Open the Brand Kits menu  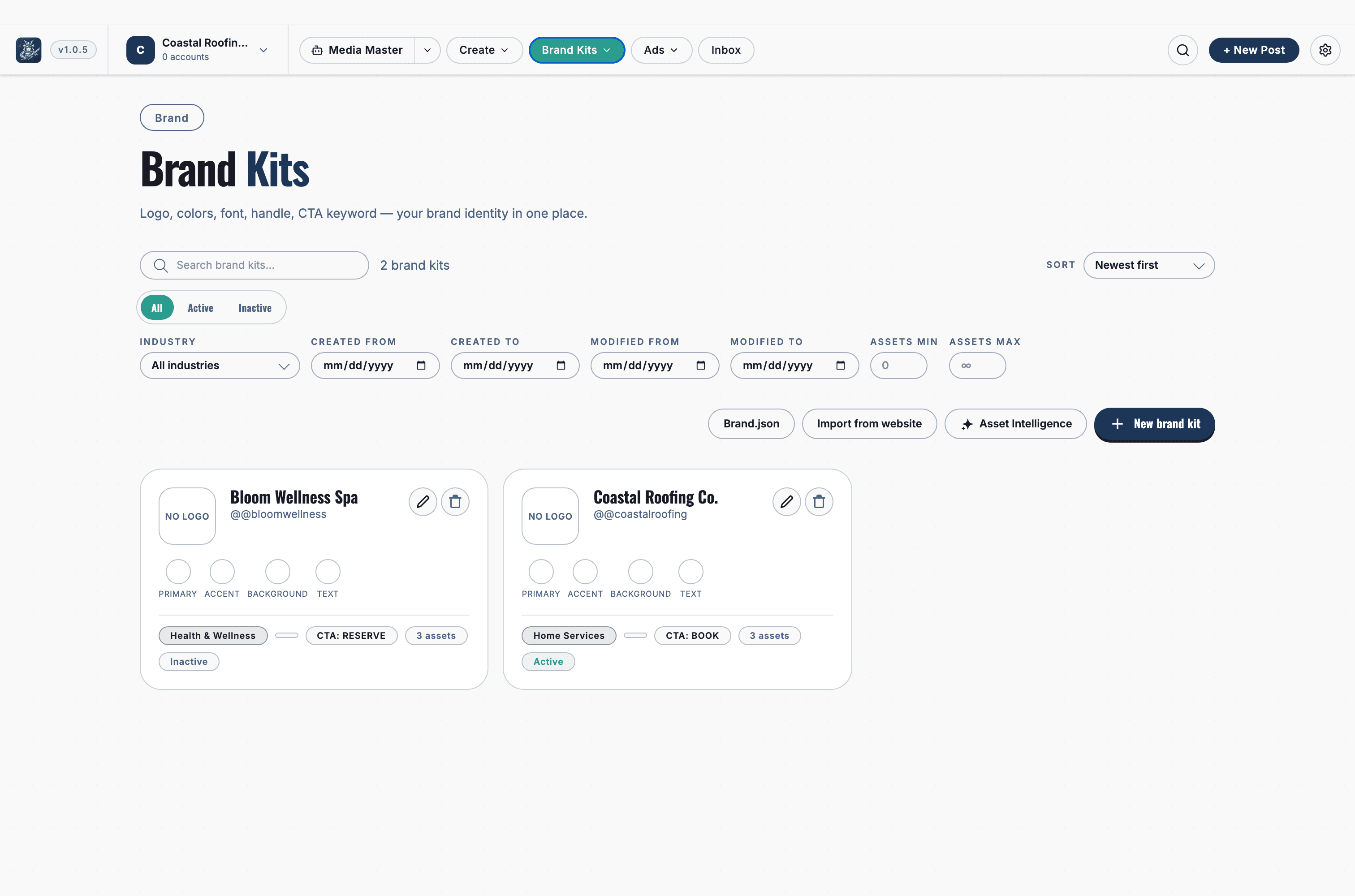pos(577,50)
